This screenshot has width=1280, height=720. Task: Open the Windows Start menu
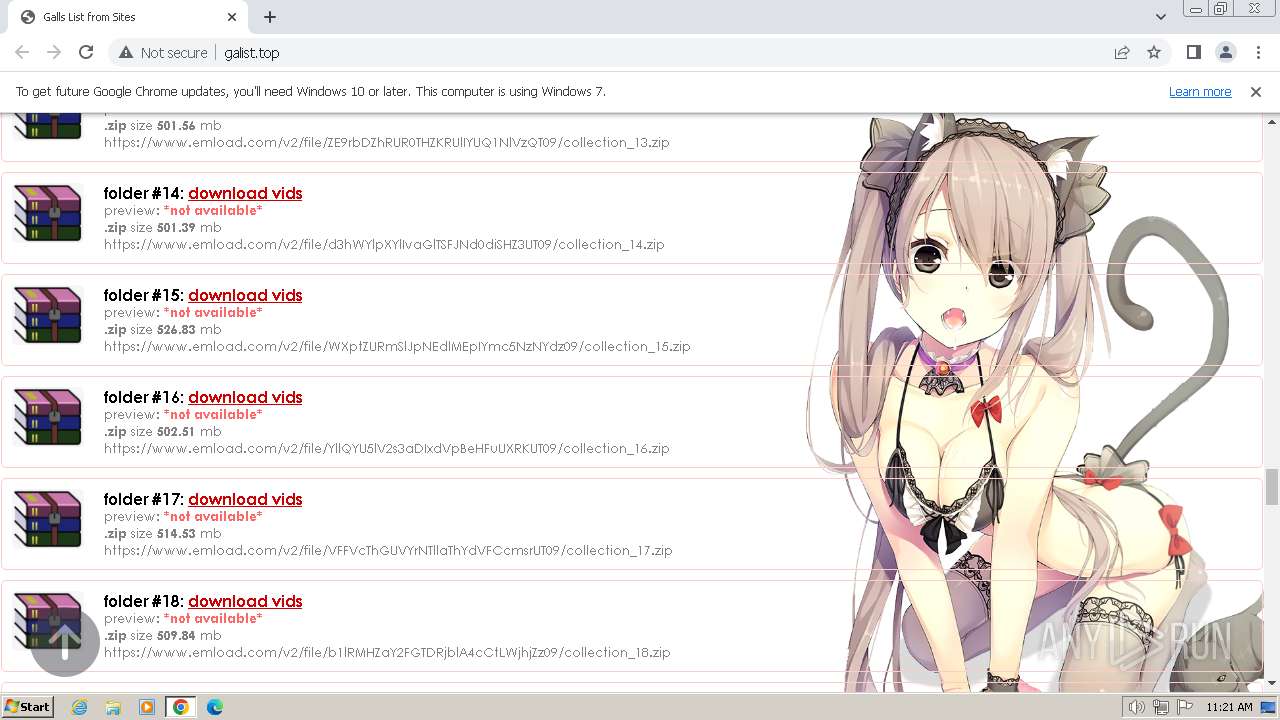27,706
